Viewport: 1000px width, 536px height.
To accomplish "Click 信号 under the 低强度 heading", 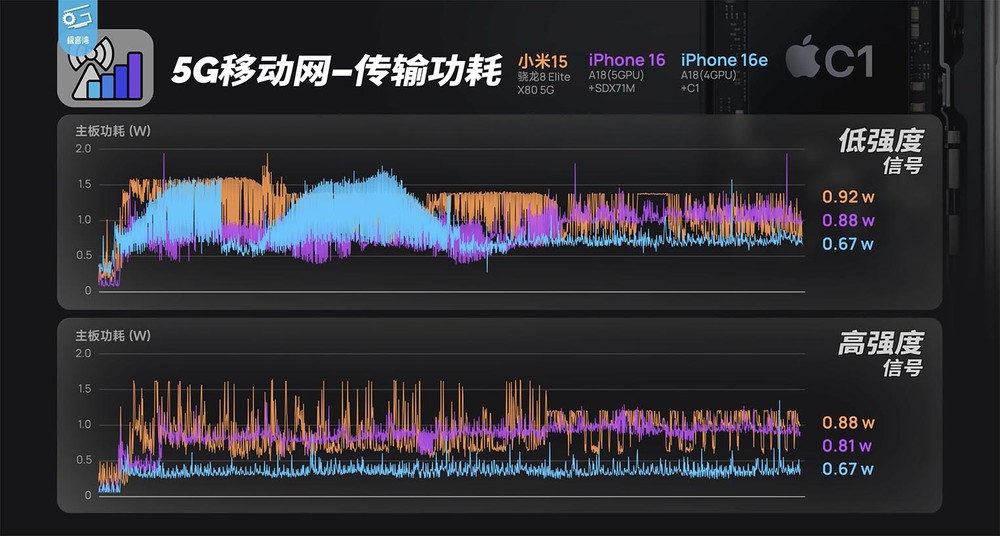I will (902, 166).
